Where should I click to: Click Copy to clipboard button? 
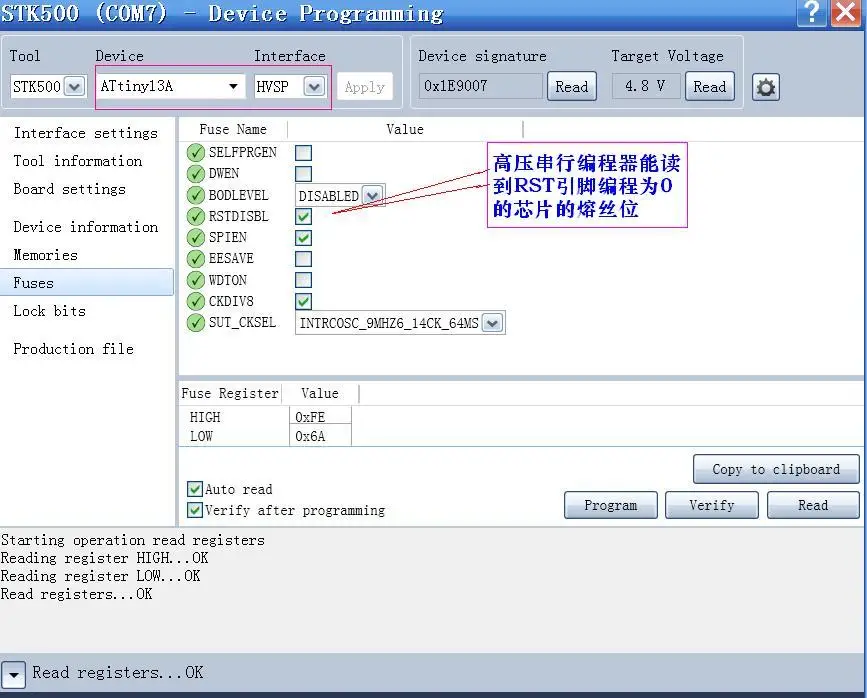(776, 469)
